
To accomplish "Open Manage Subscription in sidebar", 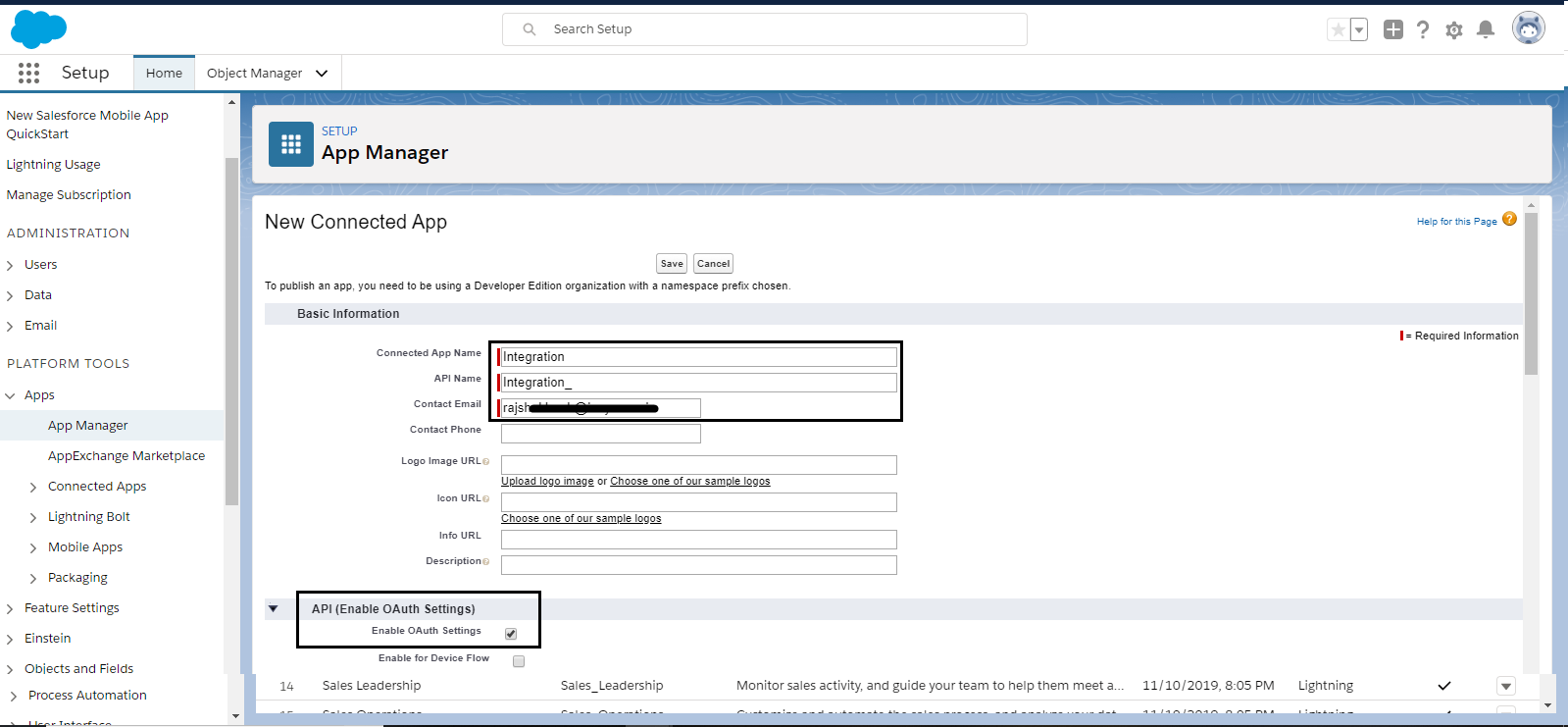I will [69, 194].
